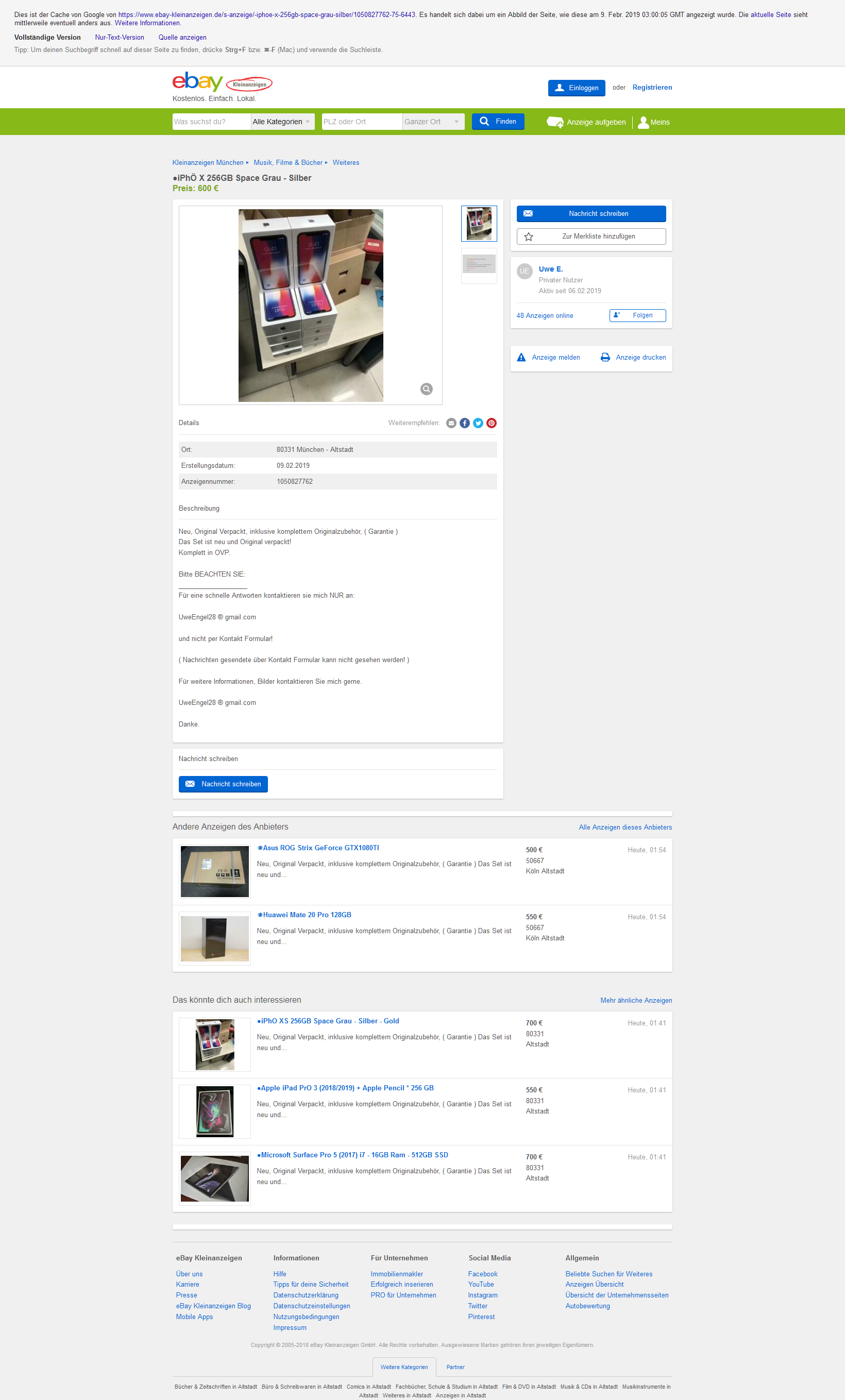Click the 'Was suchst du?' search field
The height and width of the screenshot is (1400, 845).
tap(211, 122)
